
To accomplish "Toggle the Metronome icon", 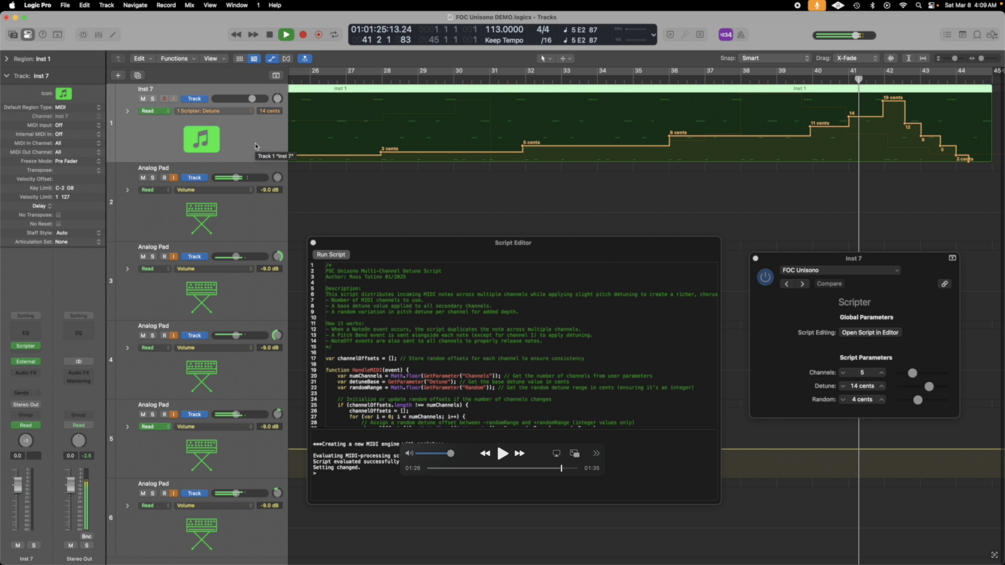I will (x=741, y=35).
